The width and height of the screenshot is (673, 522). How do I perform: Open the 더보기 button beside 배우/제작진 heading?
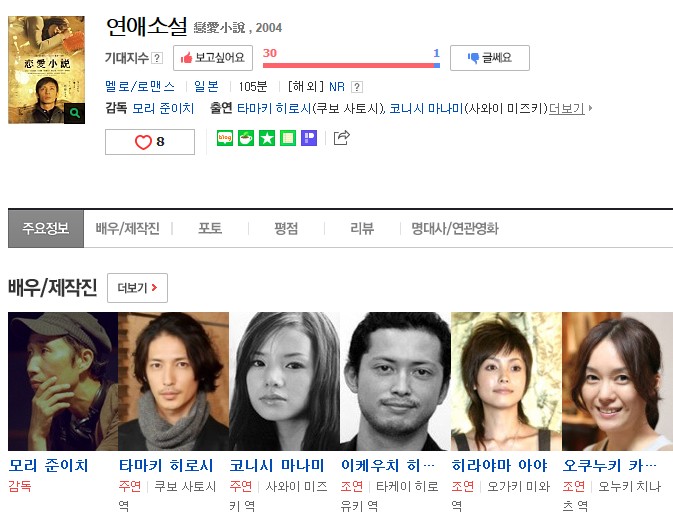pyautogui.click(x=137, y=288)
